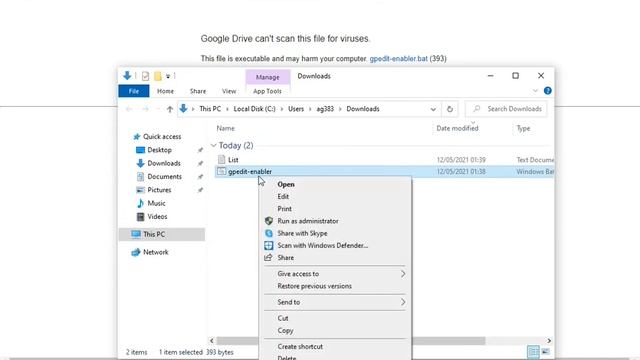Sort by the Type column header
The height and width of the screenshot is (360, 640).
(x=523, y=128)
